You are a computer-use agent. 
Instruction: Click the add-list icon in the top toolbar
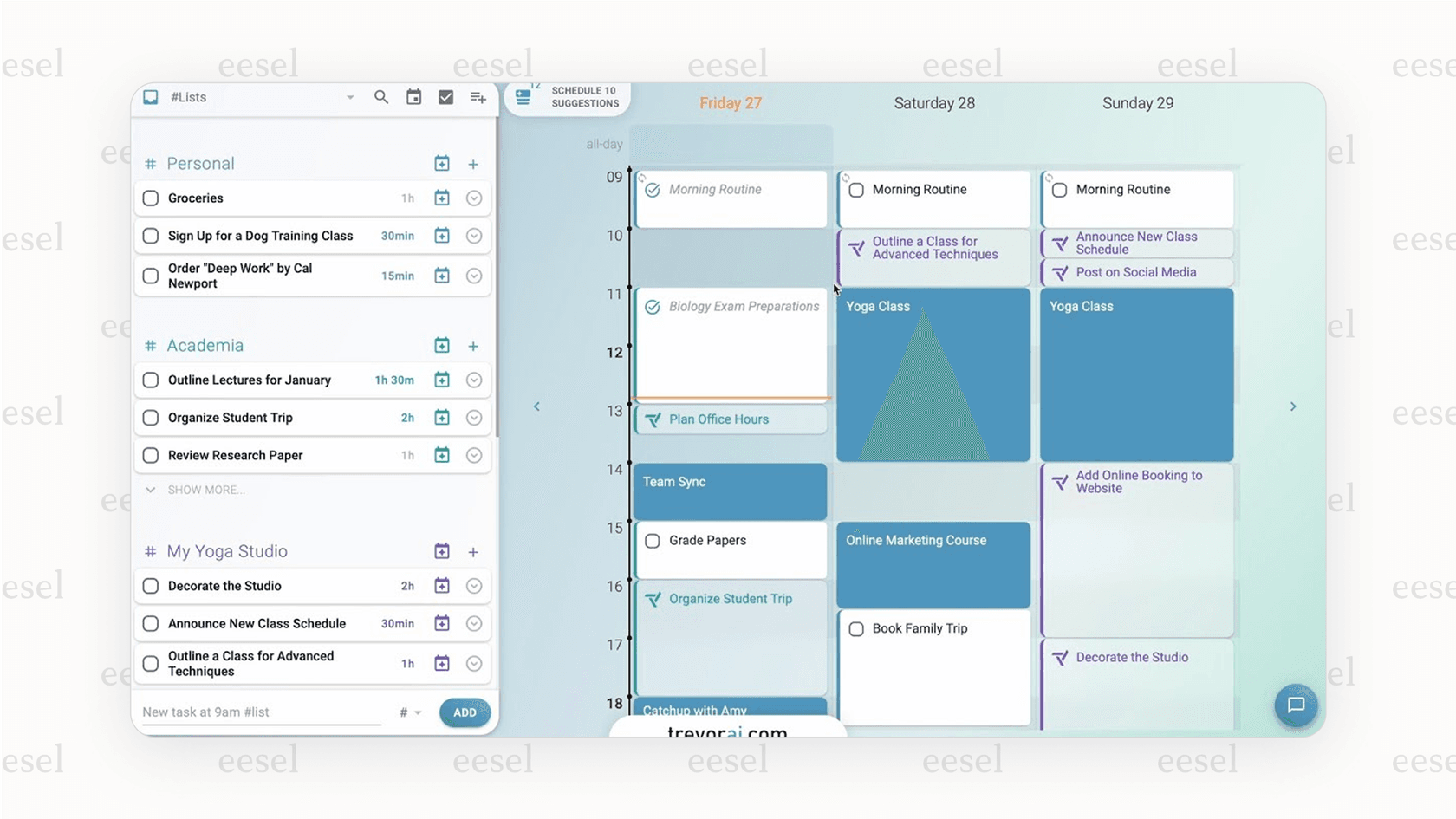(478, 97)
